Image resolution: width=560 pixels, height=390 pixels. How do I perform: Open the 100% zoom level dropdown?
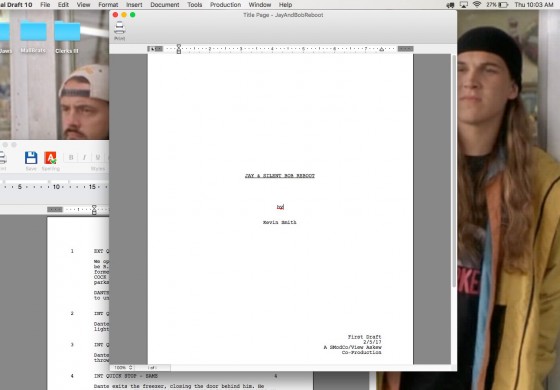[x=123, y=367]
